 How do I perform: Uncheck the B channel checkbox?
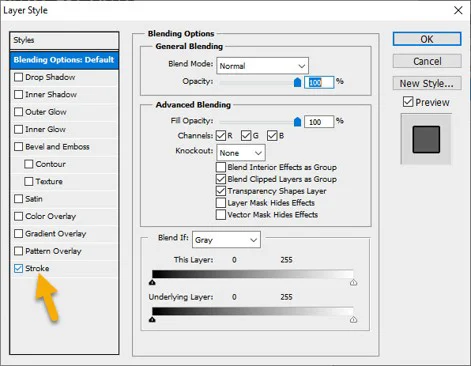click(272, 136)
